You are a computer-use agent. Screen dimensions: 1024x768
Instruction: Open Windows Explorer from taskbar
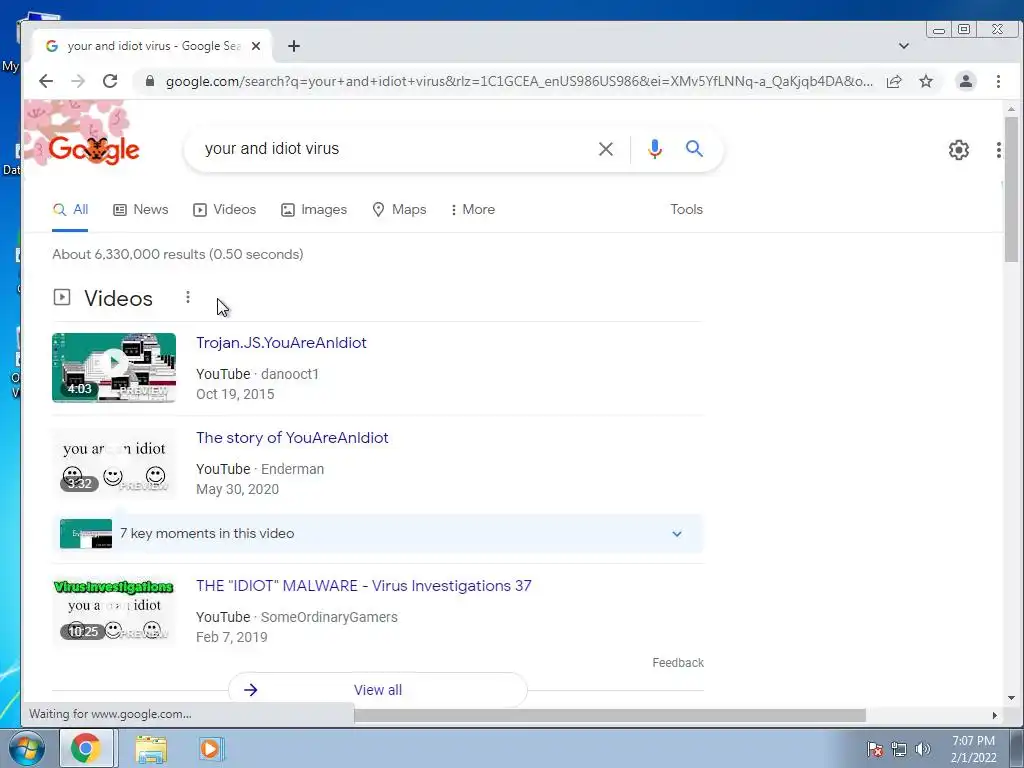tap(151, 749)
